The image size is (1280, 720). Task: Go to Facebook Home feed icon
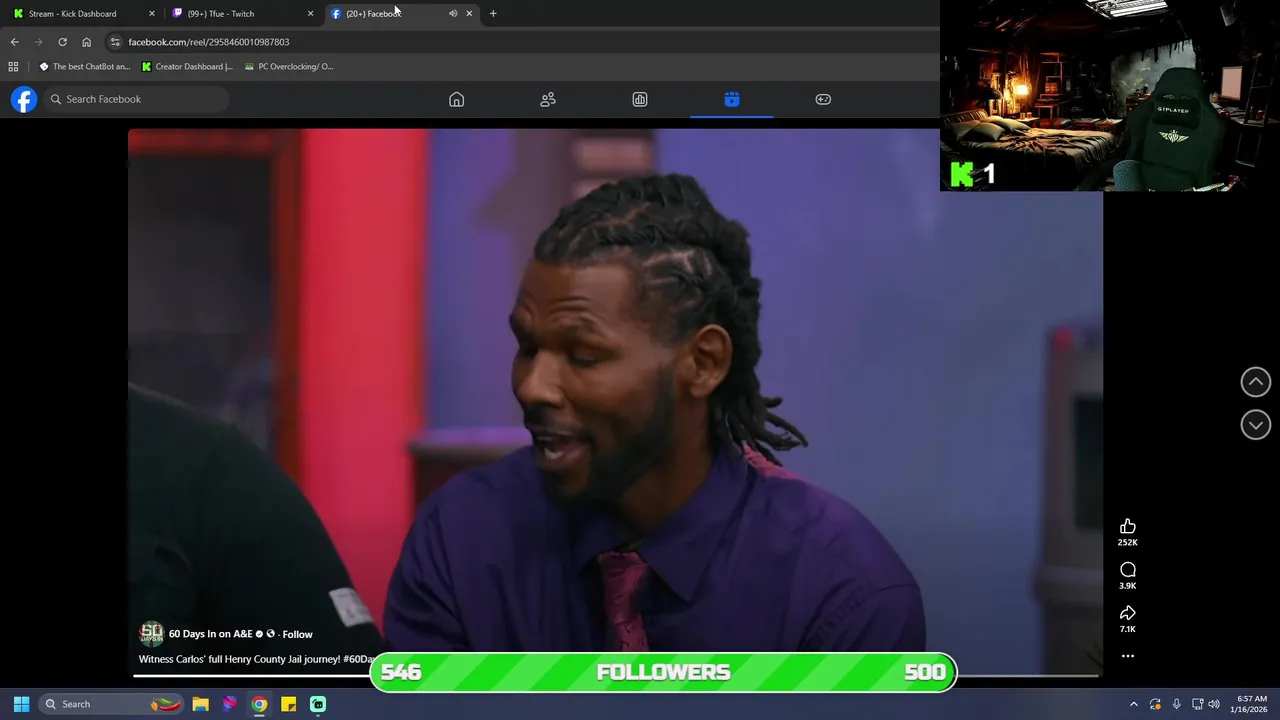(456, 99)
